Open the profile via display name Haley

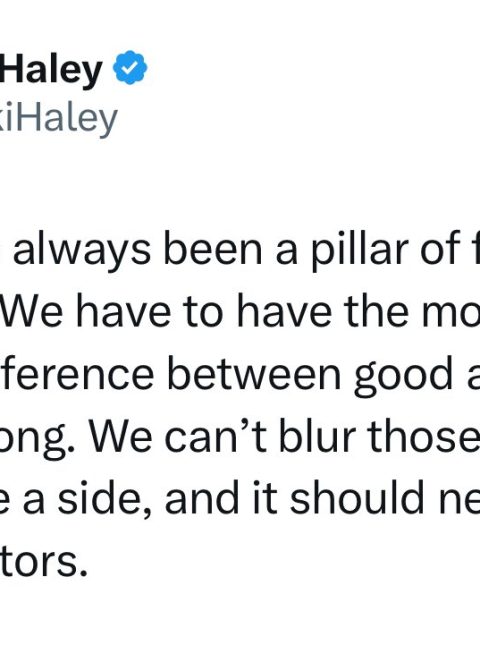pos(51,70)
